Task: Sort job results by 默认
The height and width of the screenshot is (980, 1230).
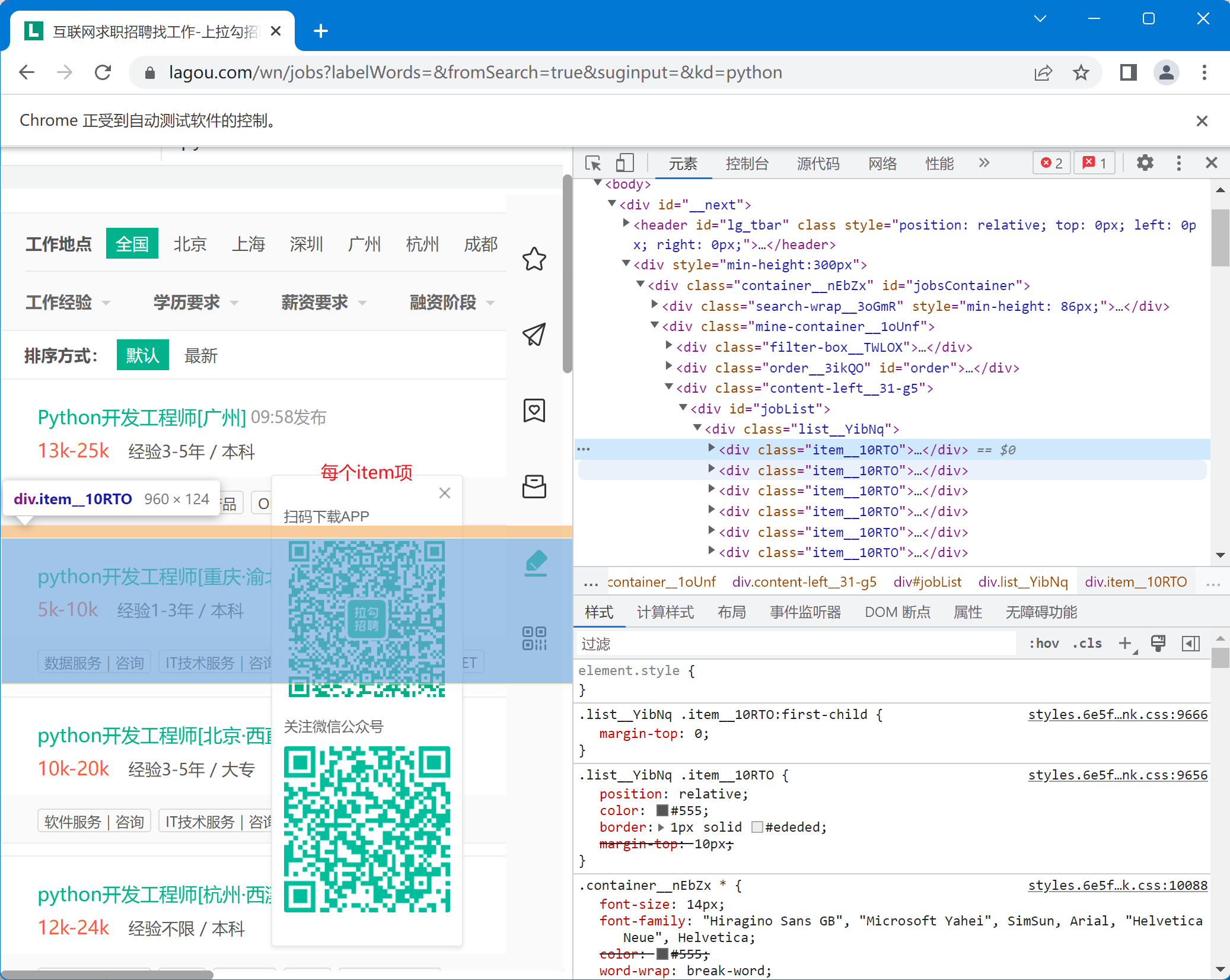Action: [142, 355]
